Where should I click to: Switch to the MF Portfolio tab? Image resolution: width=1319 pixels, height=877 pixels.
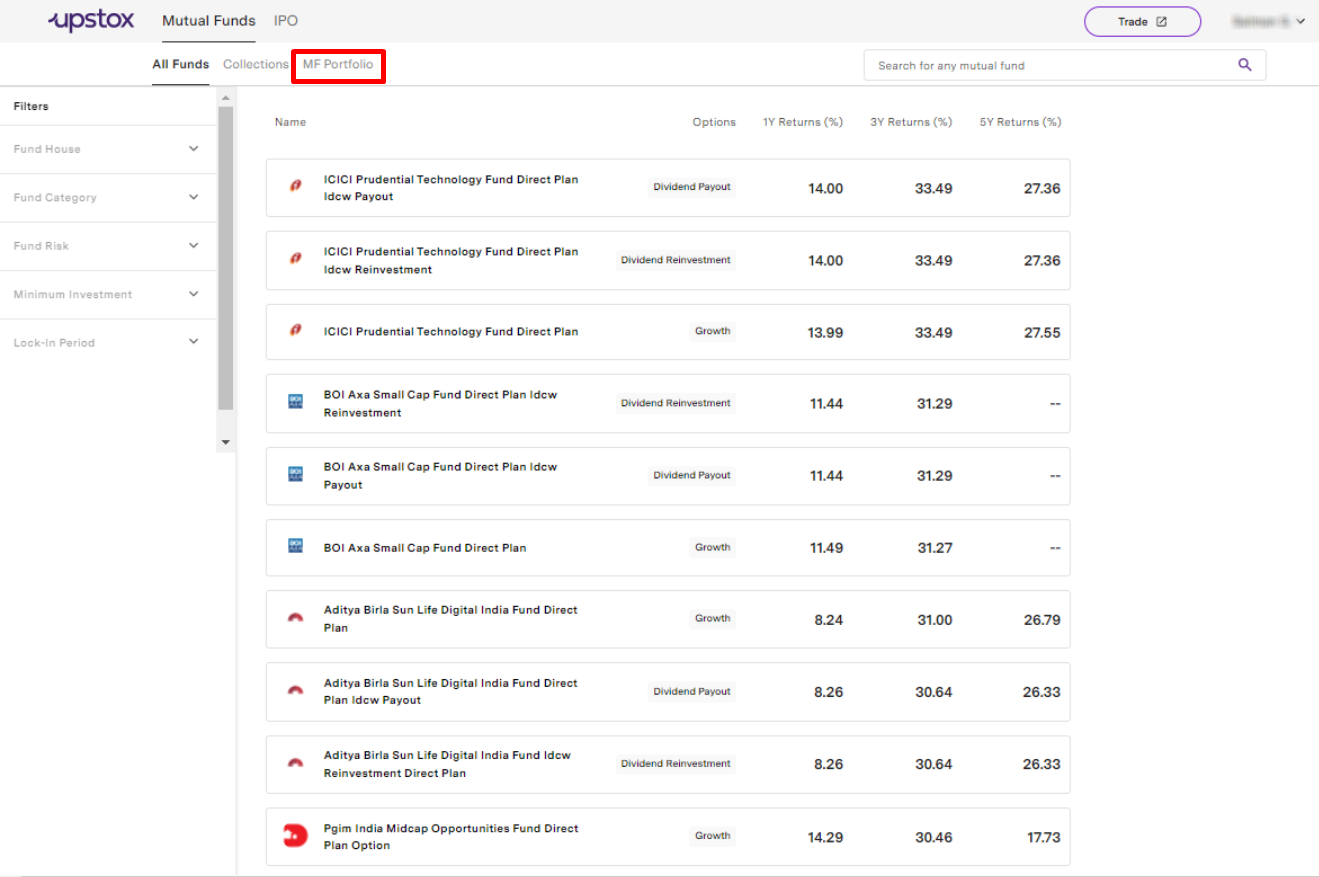point(338,65)
